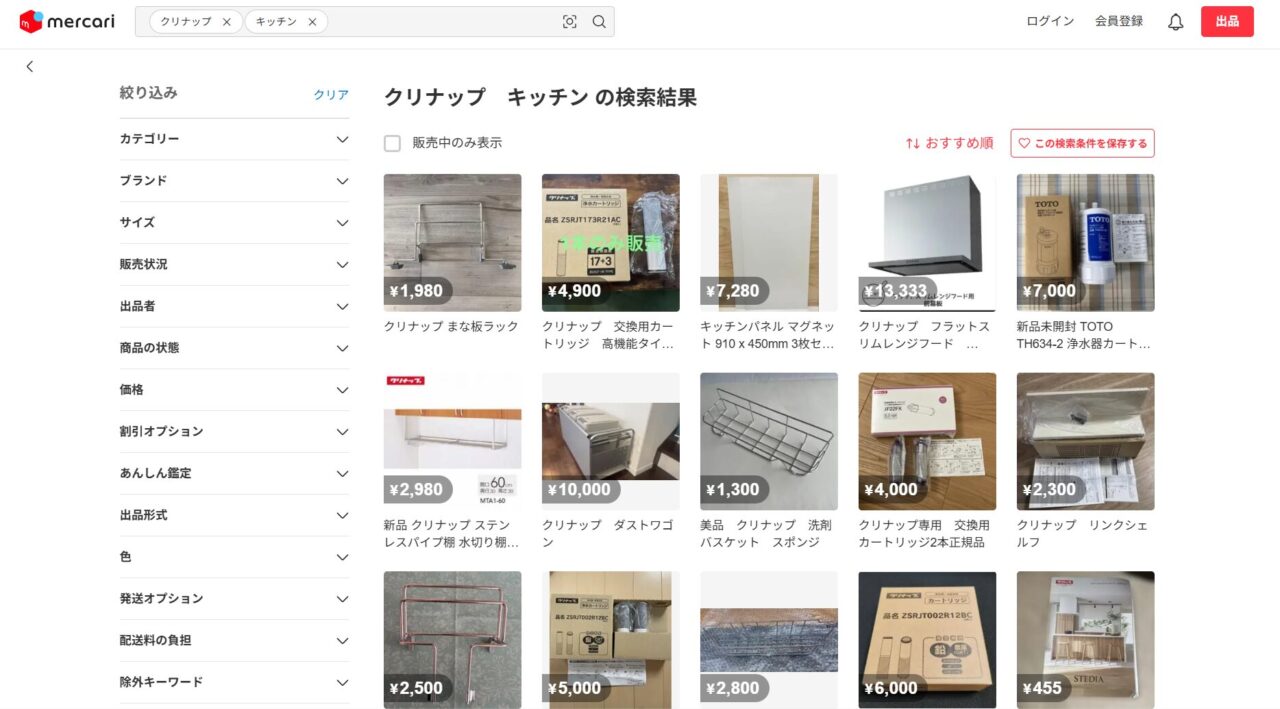The height and width of the screenshot is (709, 1280).
Task: Toggle 販売中のみ表示 checkbox
Action: coord(392,143)
